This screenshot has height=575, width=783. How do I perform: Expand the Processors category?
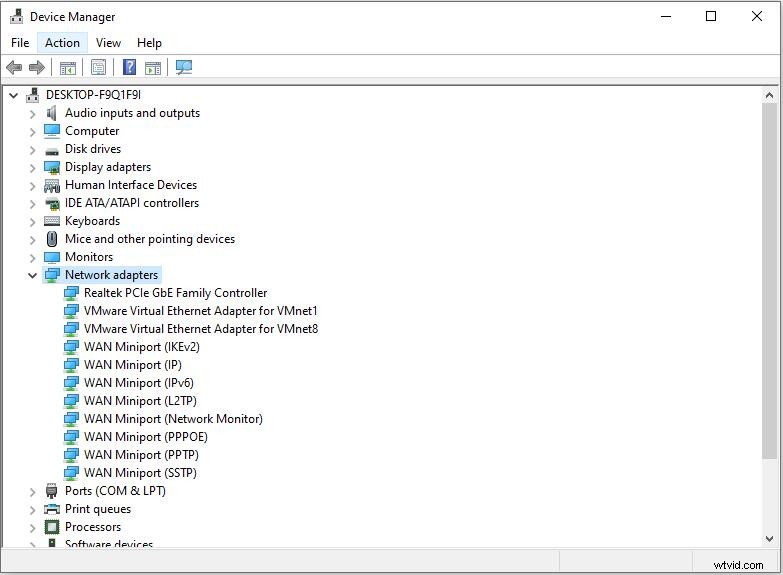(32, 528)
